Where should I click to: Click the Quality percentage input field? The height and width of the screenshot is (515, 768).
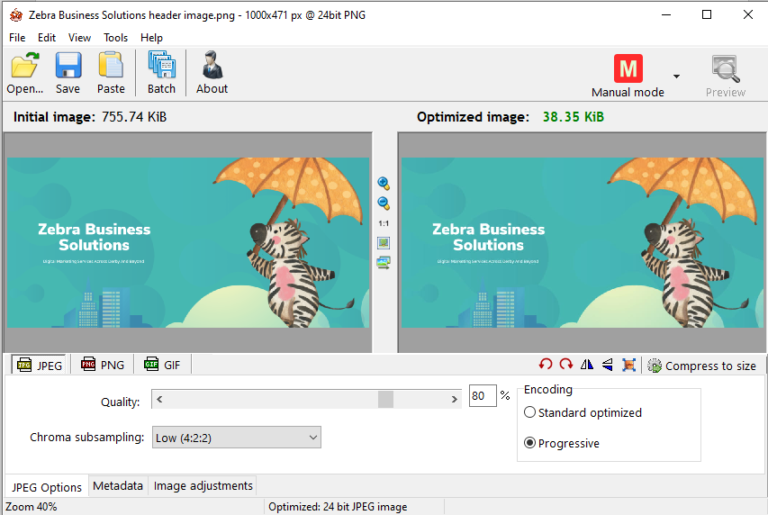pos(481,397)
